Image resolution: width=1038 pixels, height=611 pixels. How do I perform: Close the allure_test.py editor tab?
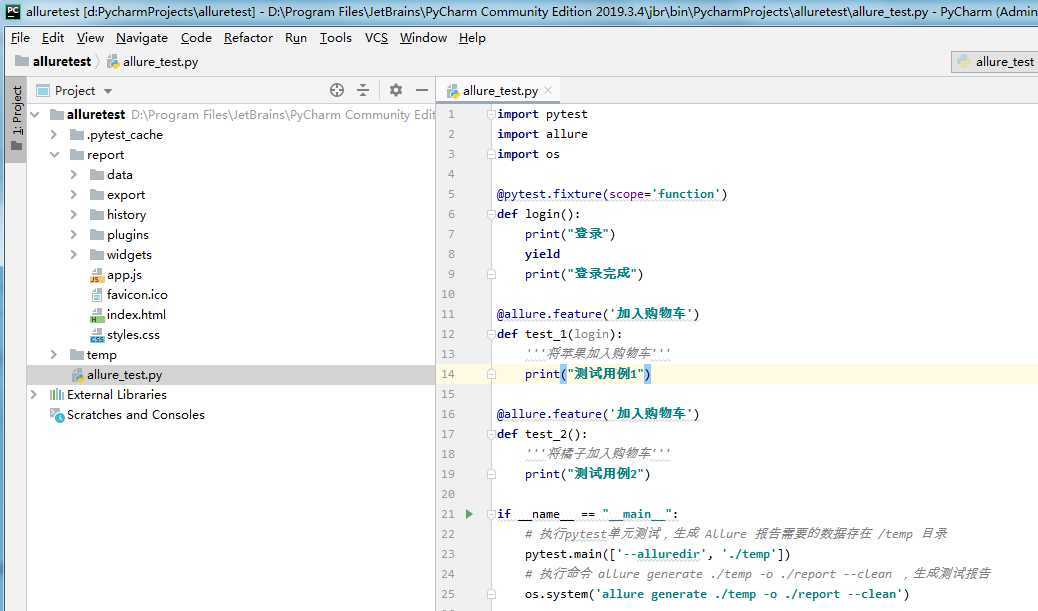point(548,90)
